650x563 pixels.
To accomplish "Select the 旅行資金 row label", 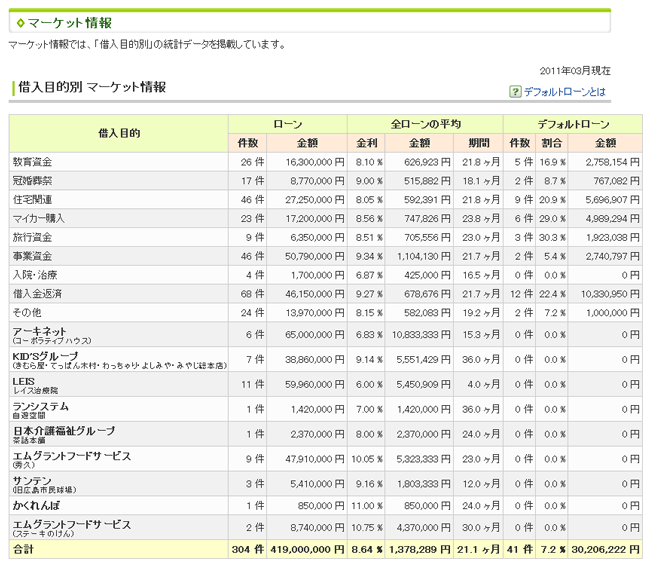I will (32, 238).
